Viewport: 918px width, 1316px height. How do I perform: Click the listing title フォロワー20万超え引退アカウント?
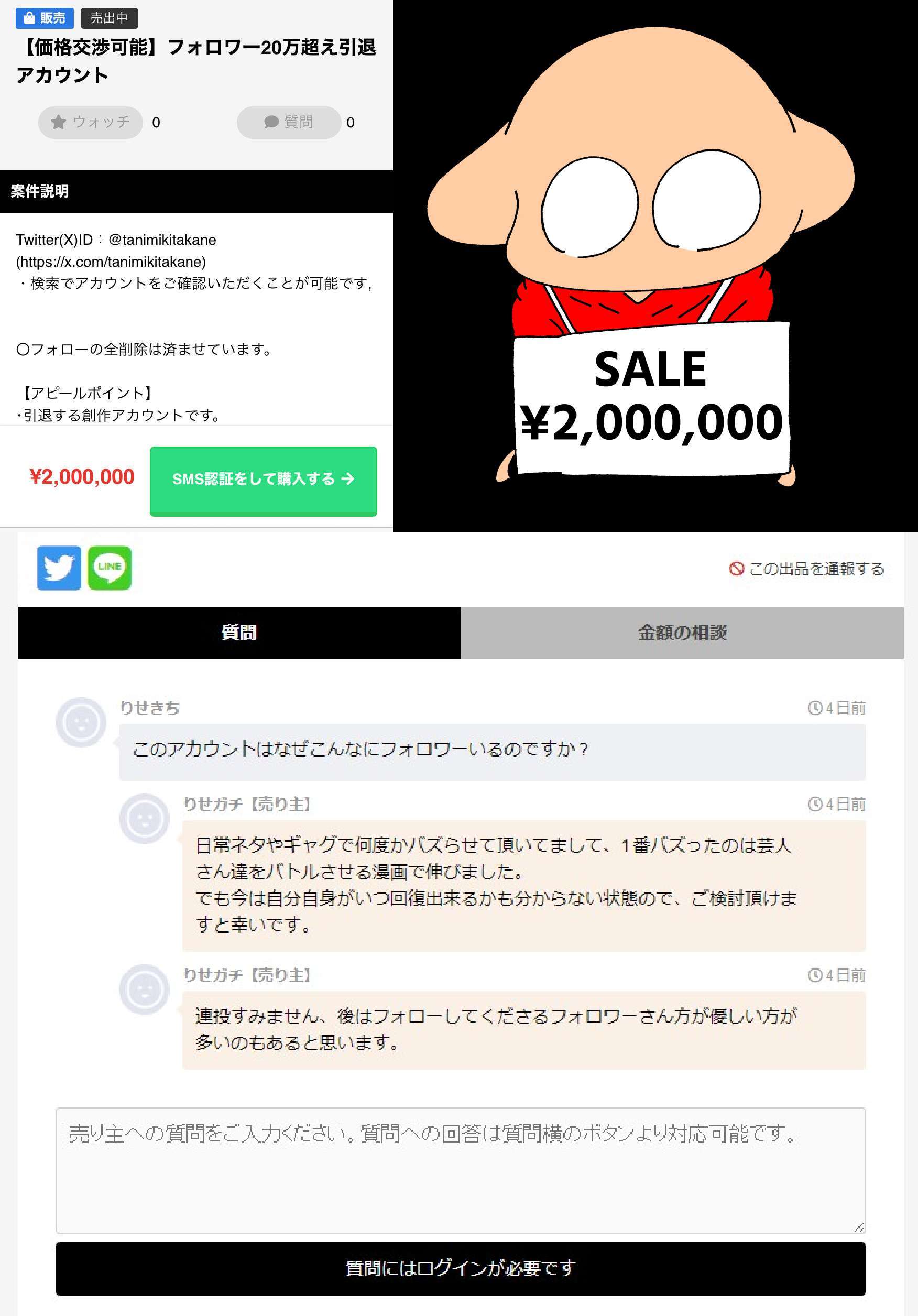[196, 60]
